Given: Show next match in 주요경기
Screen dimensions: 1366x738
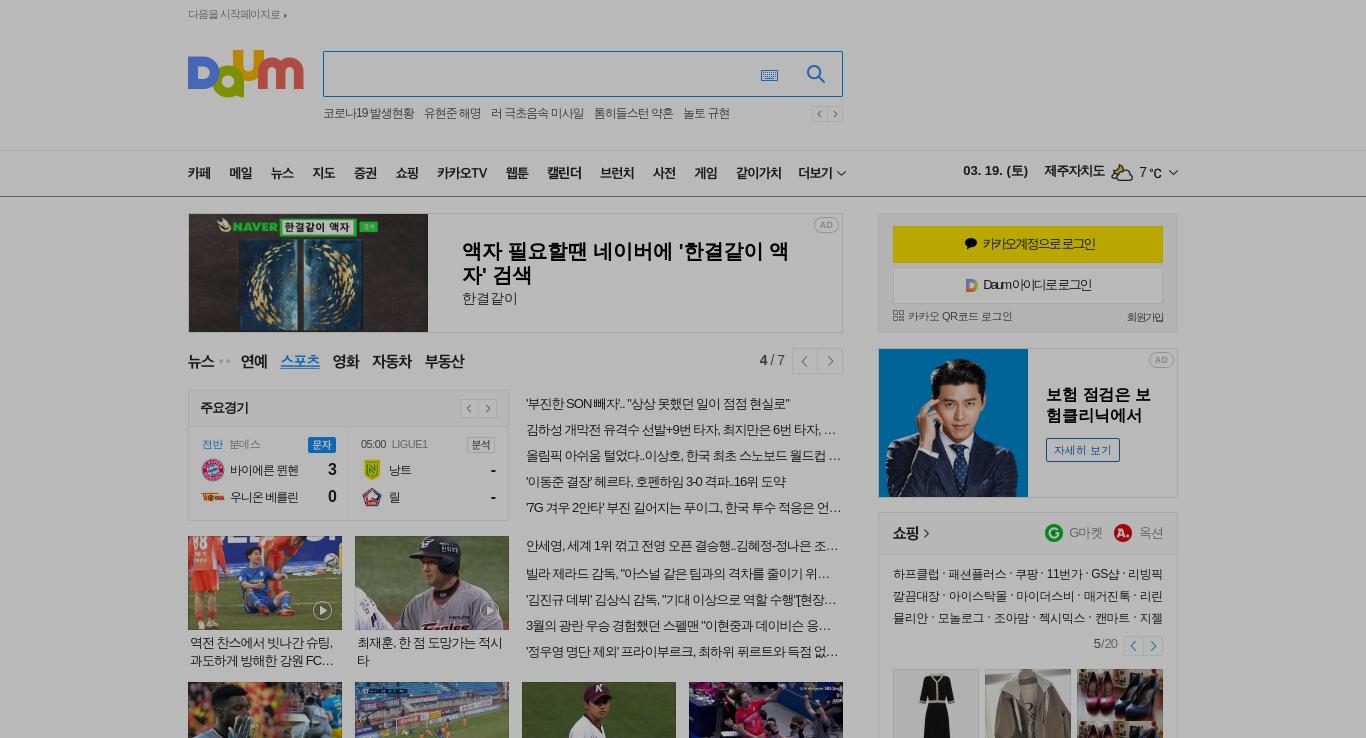Looking at the screenshot, I should click(488, 408).
